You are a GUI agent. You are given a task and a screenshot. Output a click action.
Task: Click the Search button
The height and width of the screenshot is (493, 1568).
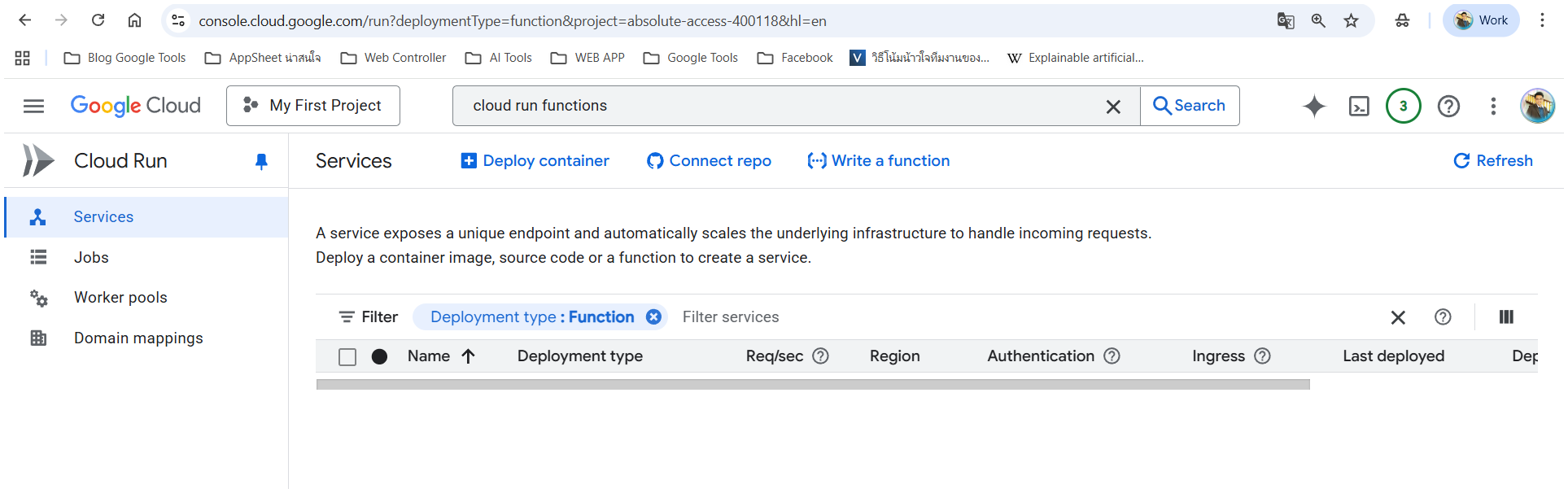pos(1190,106)
